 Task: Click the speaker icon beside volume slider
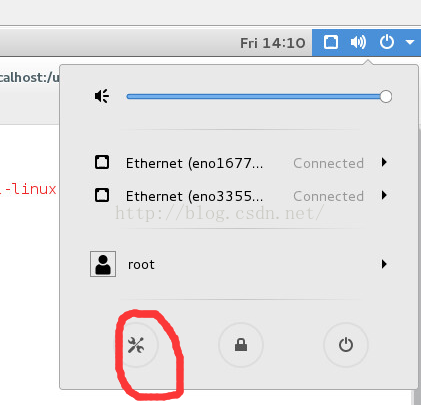[x=102, y=96]
